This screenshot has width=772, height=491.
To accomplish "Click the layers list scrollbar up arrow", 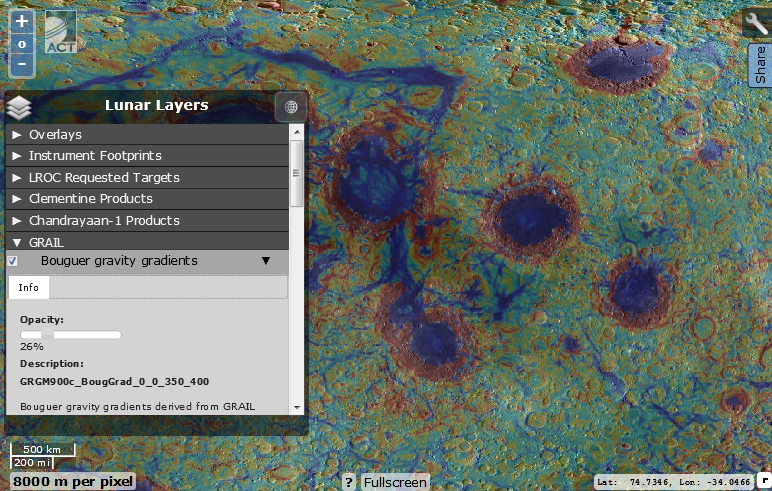I will (x=297, y=131).
